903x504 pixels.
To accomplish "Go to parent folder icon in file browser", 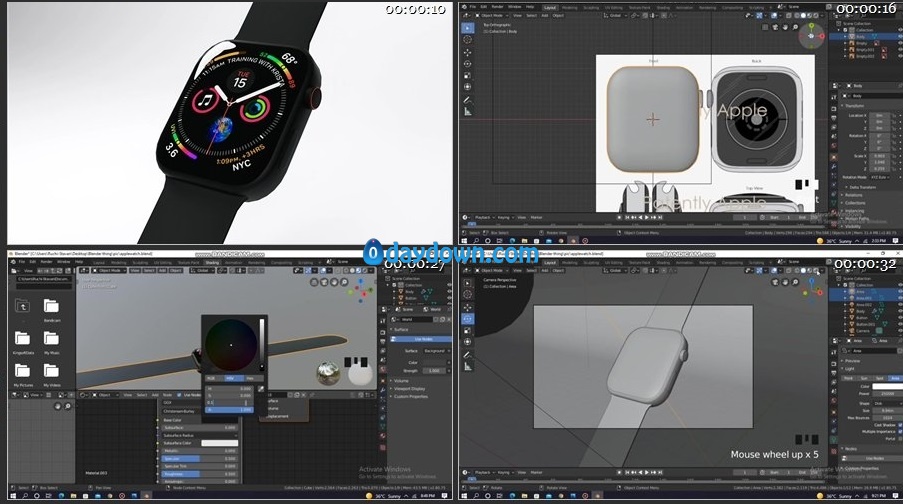I will point(22,306).
